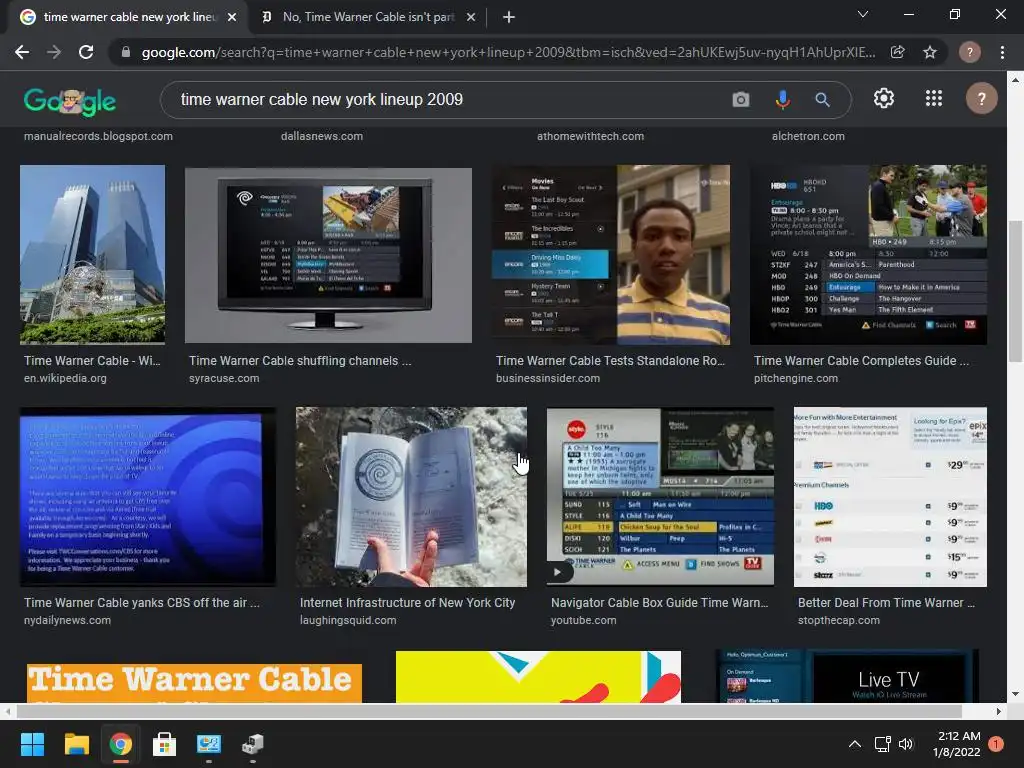Click the nydailynews.com source text
Screen dimensions: 1024x768
point(67,620)
